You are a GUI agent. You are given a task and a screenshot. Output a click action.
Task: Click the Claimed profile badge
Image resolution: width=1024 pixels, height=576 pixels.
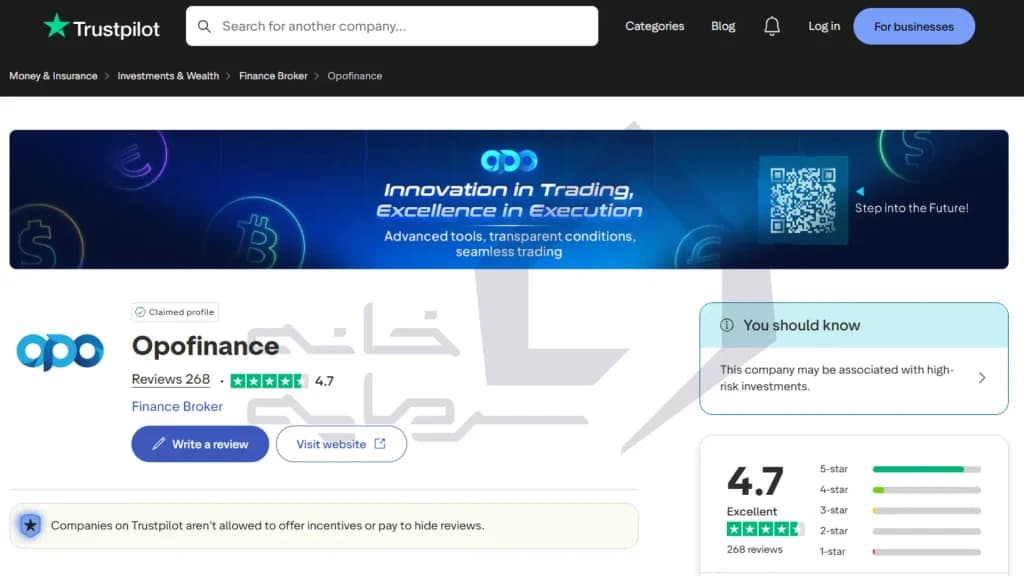click(174, 312)
